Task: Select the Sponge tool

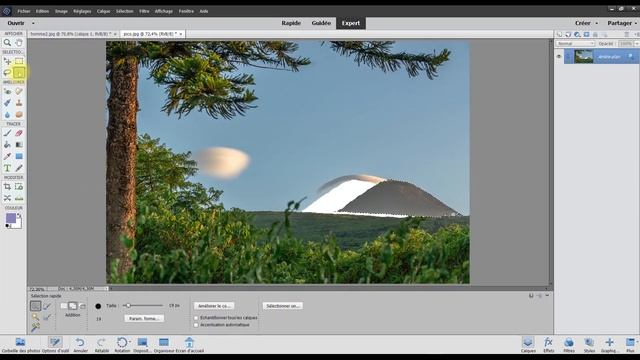Action: click(x=19, y=114)
